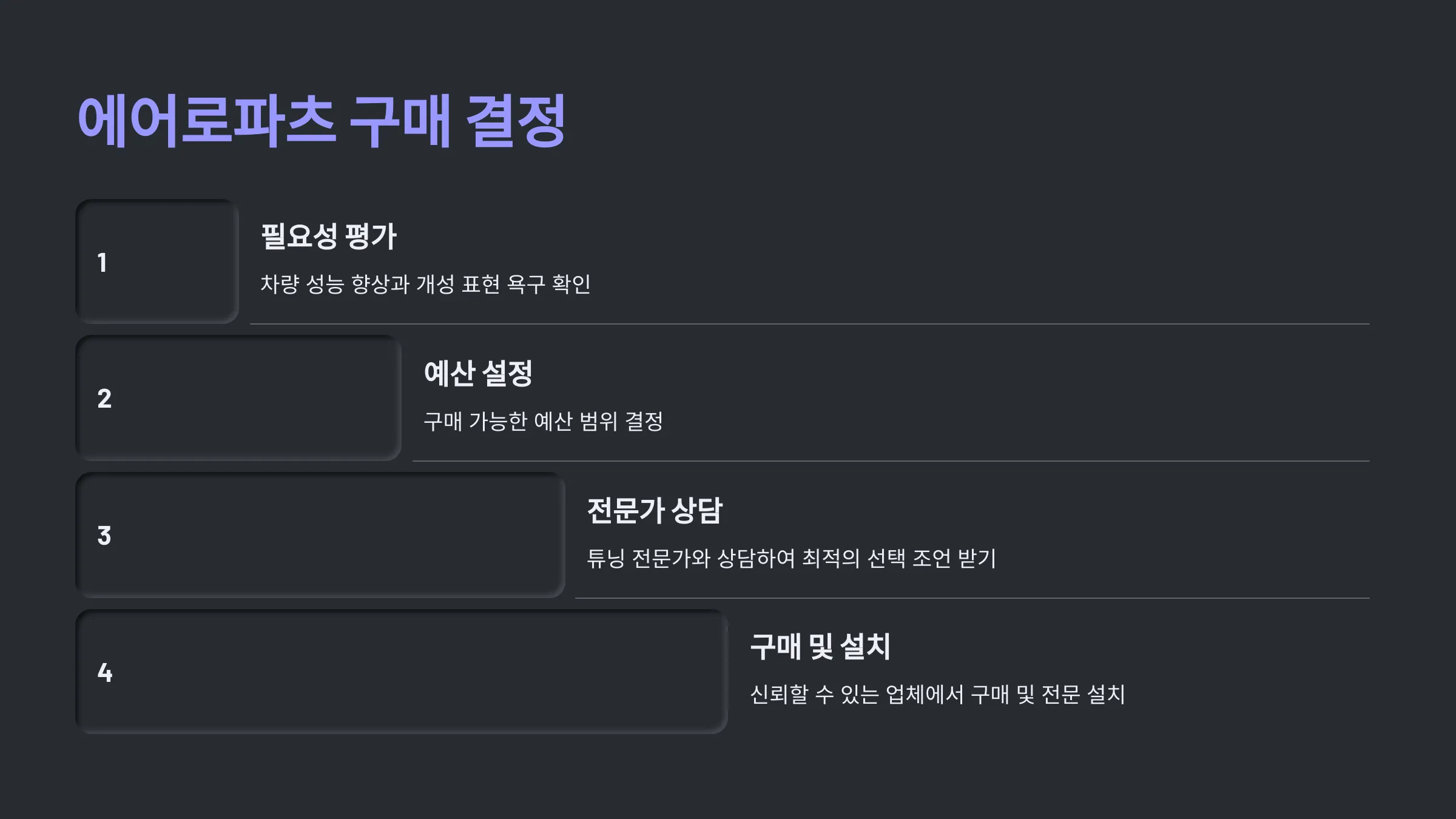
Task: Click description text 구매 가능한 예산 범위 결정
Action: [543, 421]
